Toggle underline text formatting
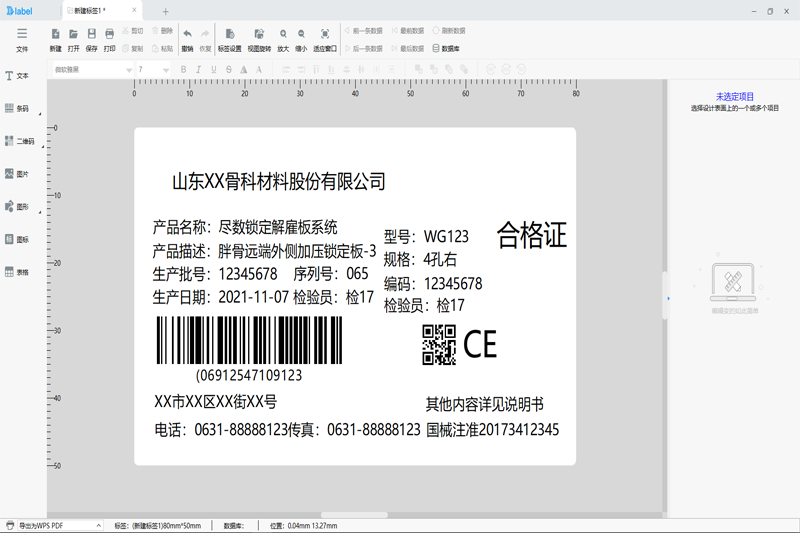This screenshot has height=533, width=800. point(214,69)
